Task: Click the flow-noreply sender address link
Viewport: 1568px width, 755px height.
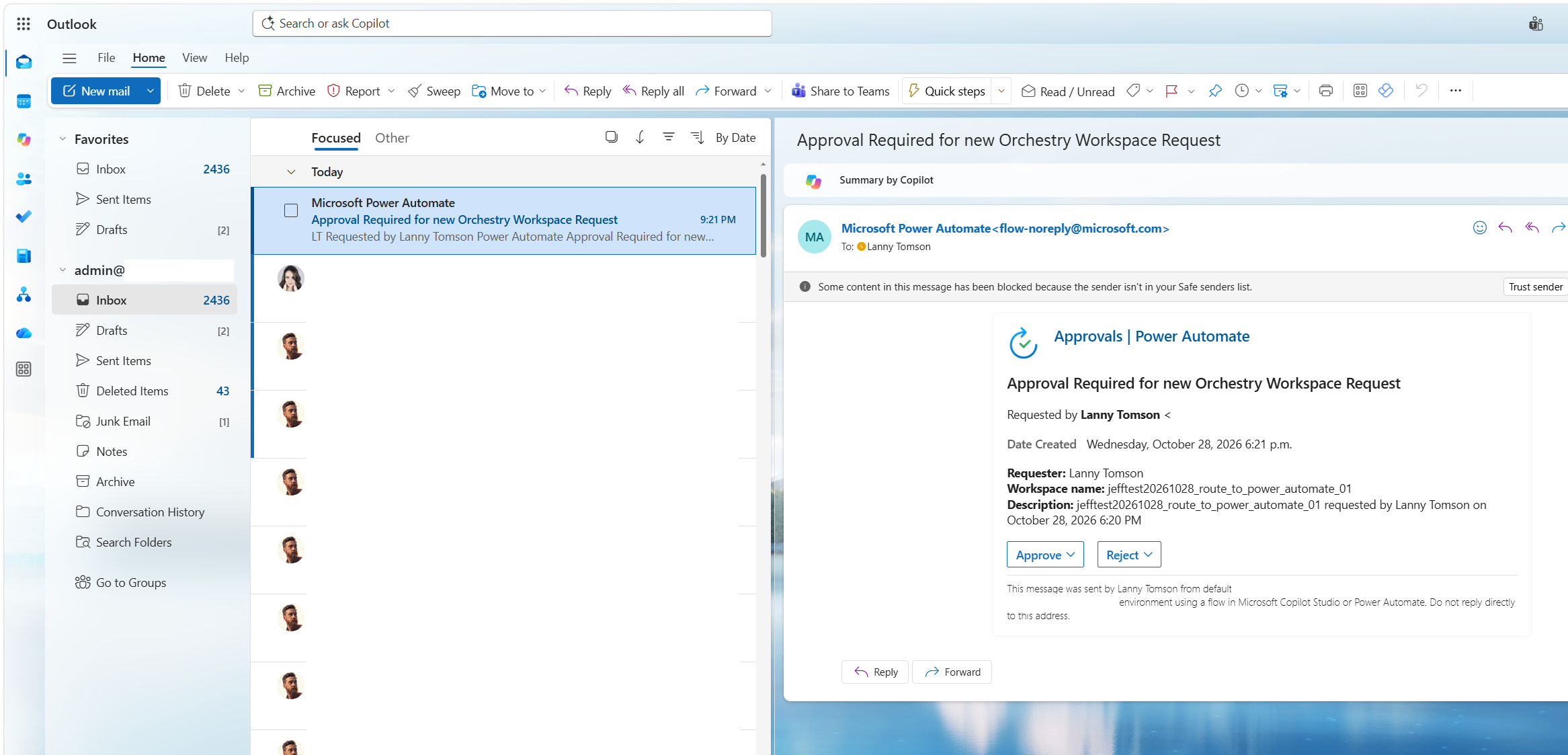Action: tap(1081, 229)
